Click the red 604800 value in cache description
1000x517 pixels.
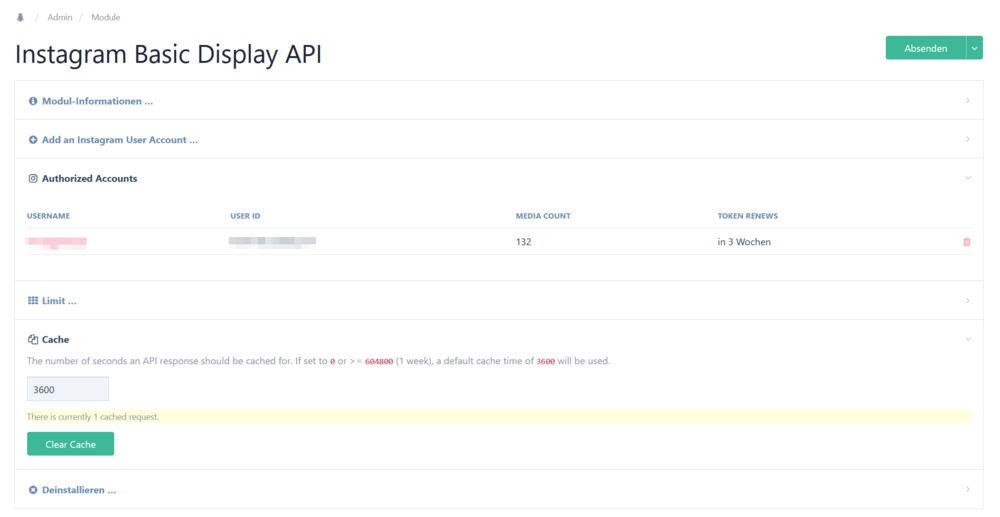(x=379, y=361)
